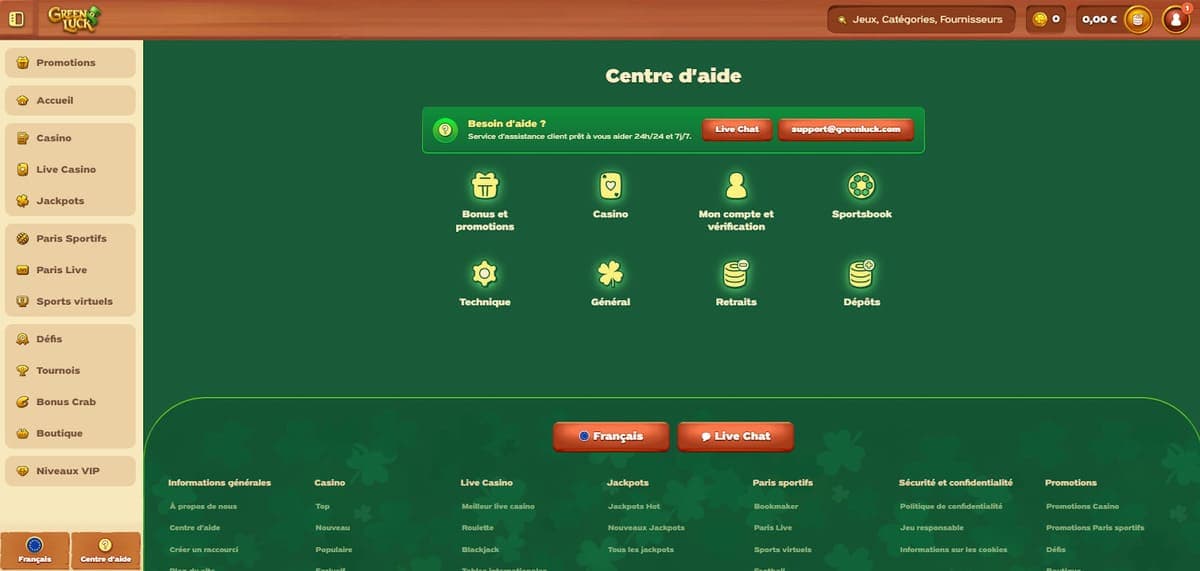Open footer link Politique de confidentialité
The height and width of the screenshot is (571, 1200).
click(x=951, y=506)
